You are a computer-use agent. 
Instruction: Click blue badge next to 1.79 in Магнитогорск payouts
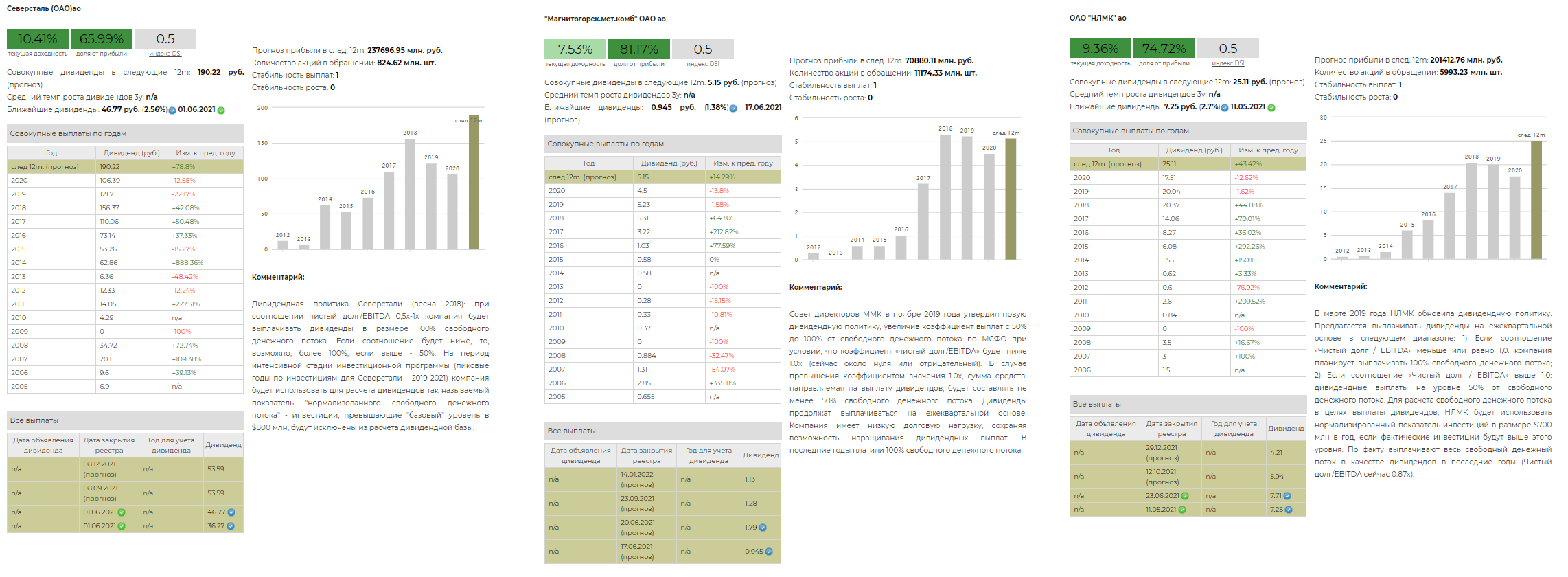click(763, 528)
